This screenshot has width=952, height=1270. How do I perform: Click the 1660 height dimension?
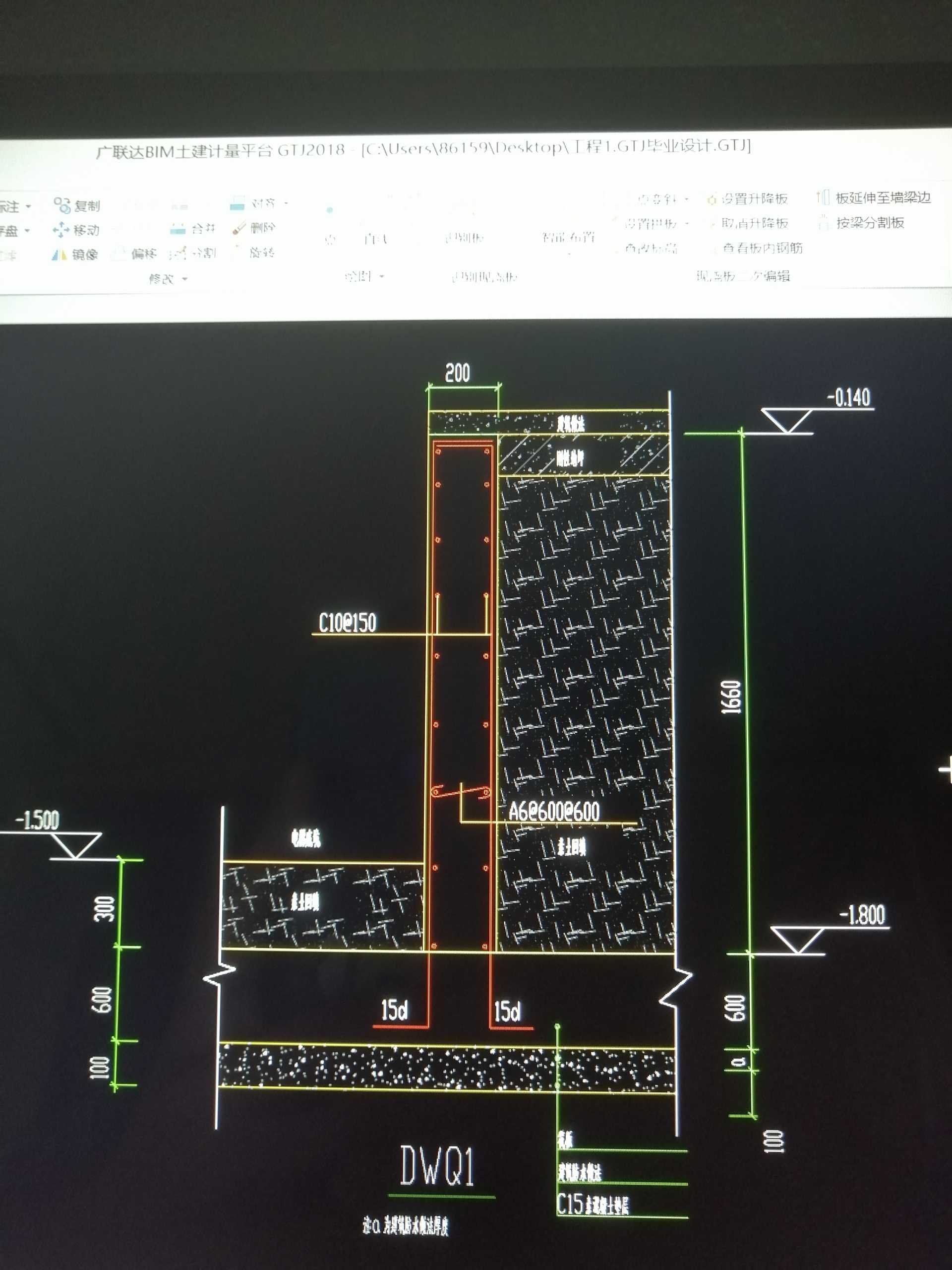click(731, 697)
